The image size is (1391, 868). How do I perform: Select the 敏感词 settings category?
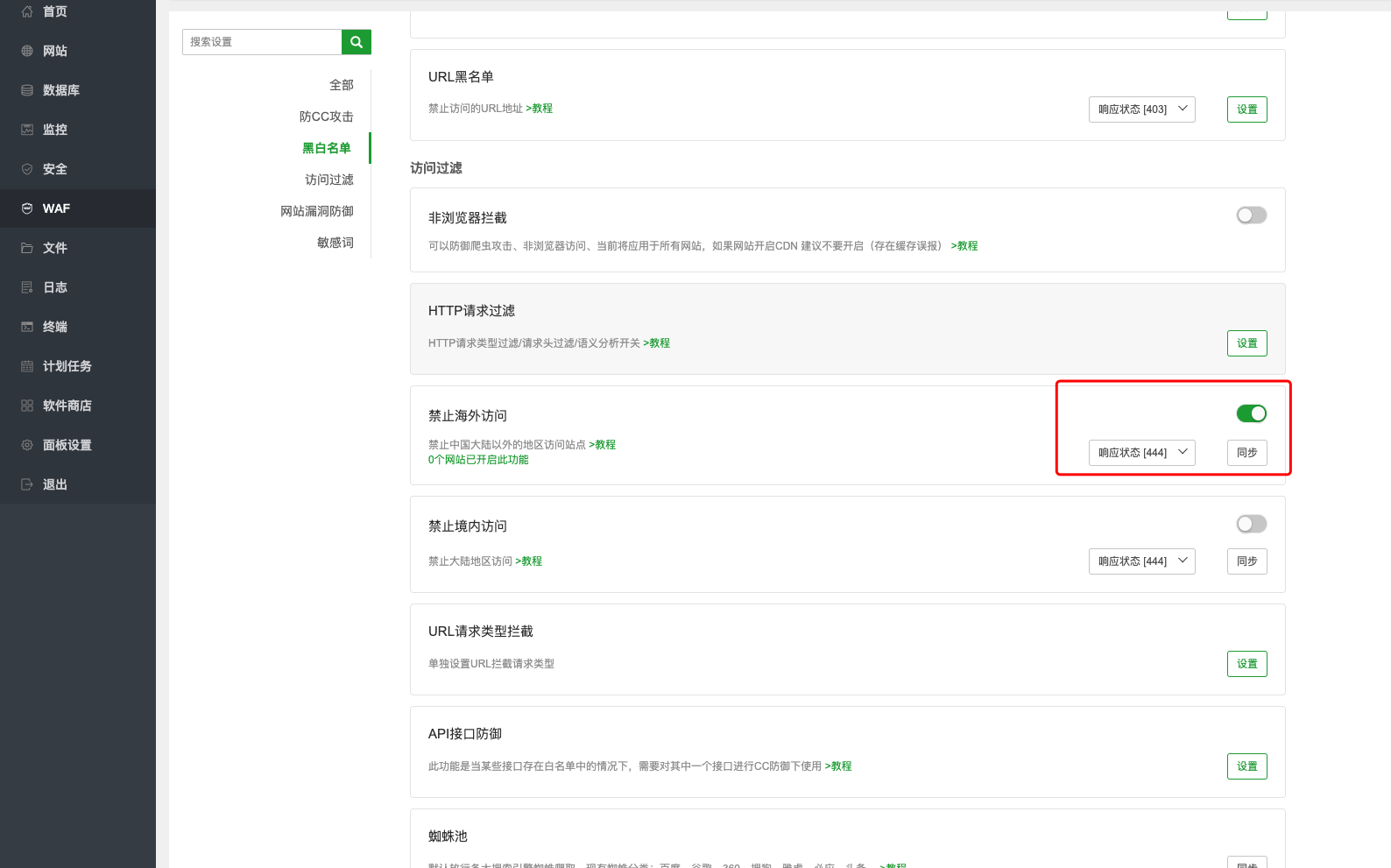pos(335,243)
